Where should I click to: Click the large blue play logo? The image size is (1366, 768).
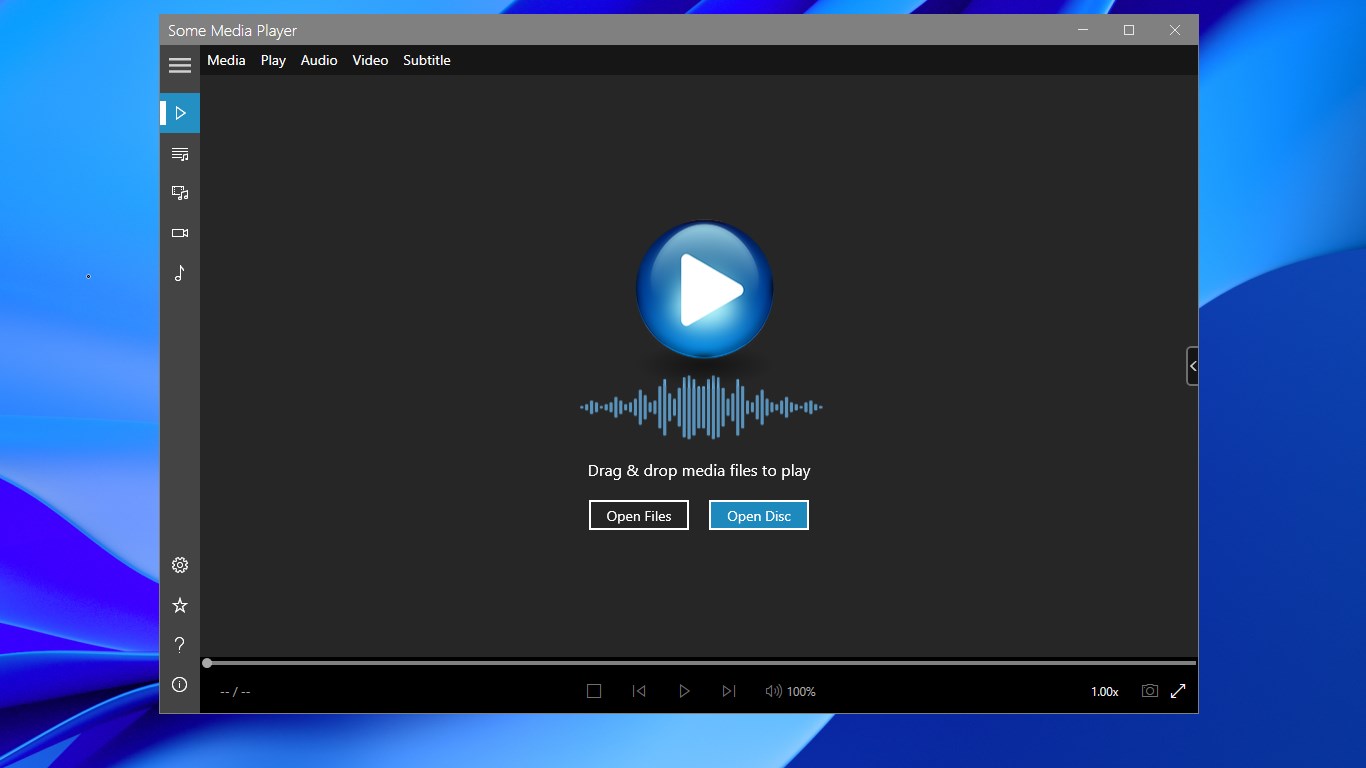point(705,290)
